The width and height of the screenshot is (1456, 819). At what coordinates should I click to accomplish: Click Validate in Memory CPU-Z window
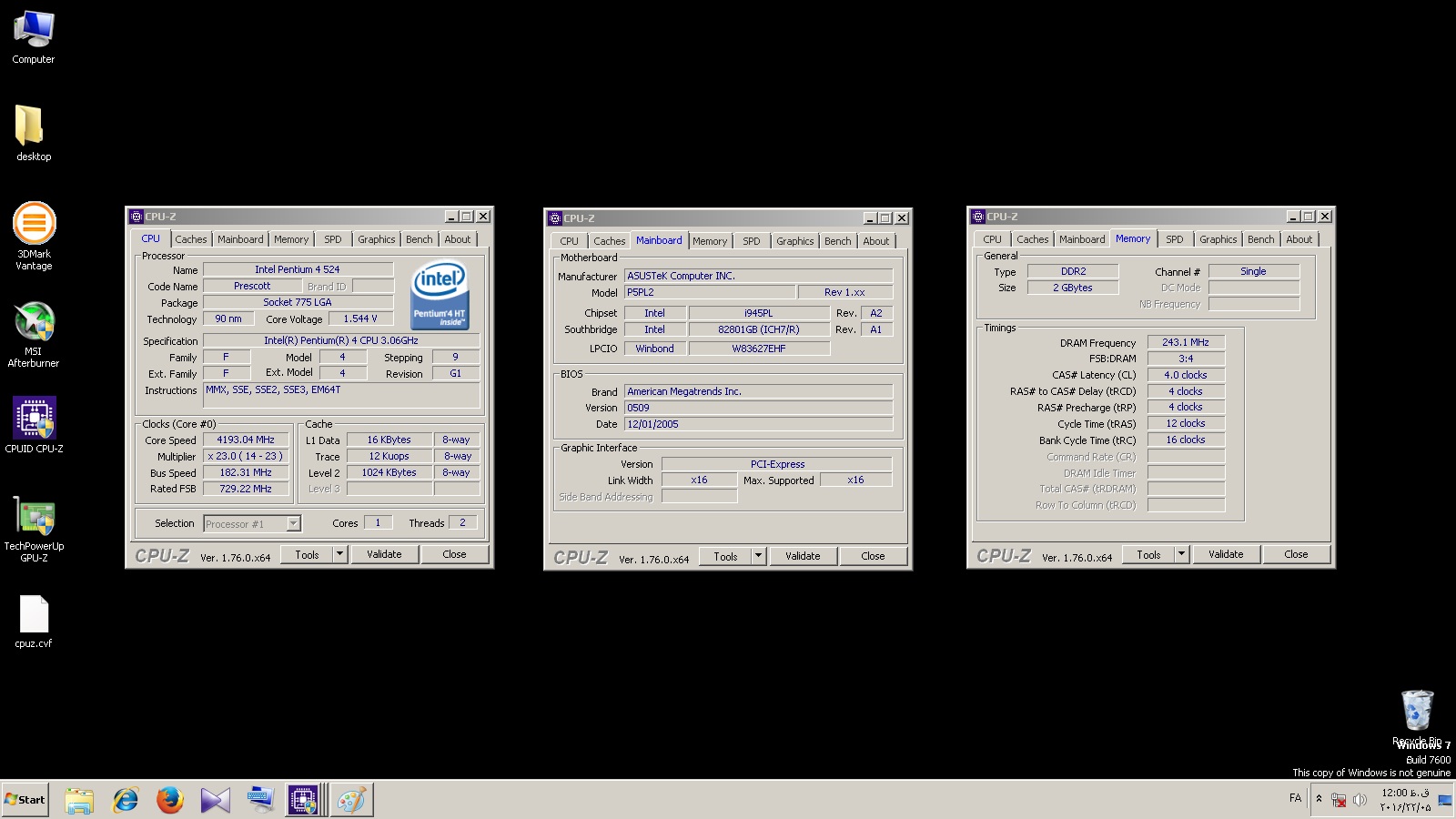coord(1226,554)
